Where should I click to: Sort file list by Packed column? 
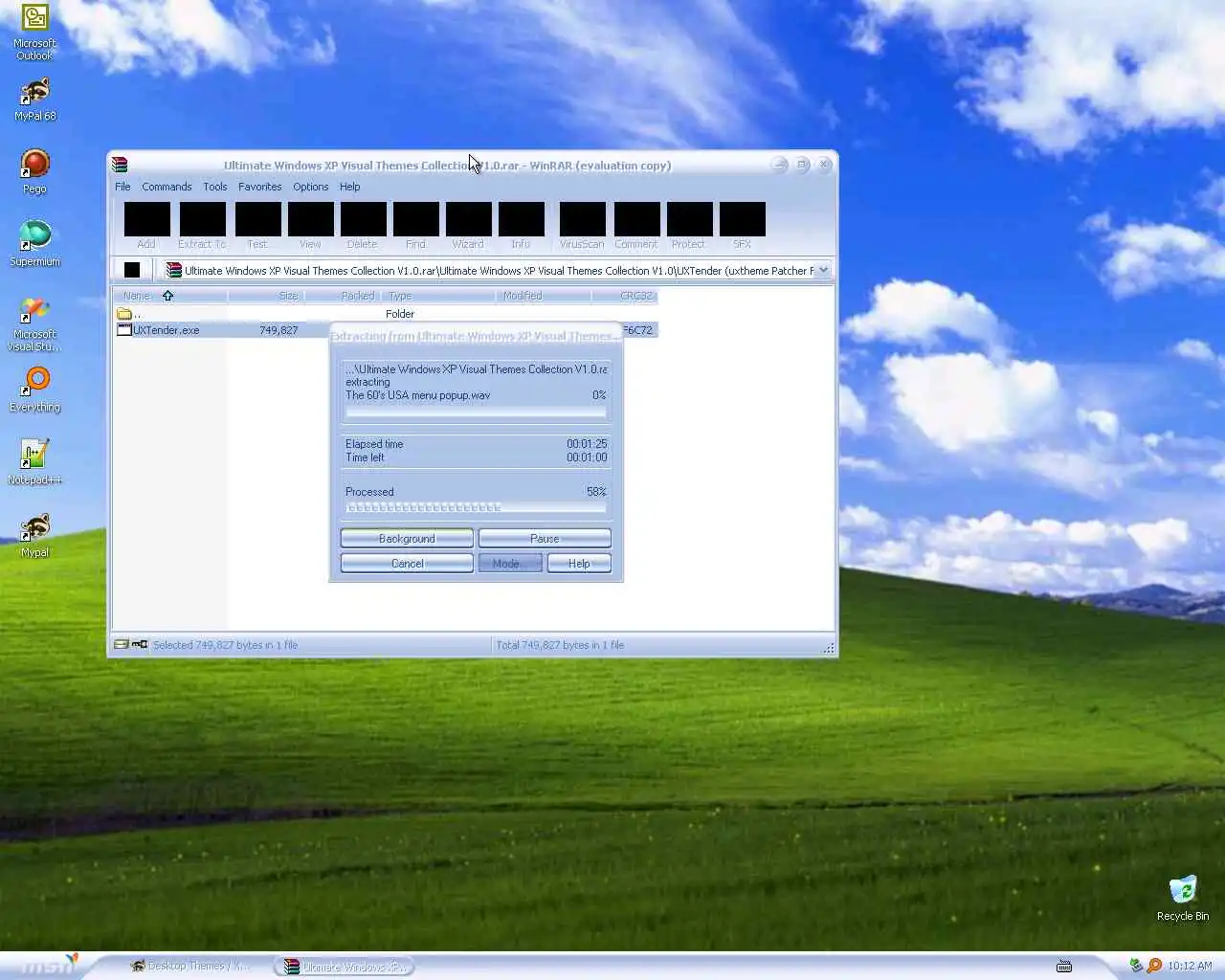click(343, 296)
